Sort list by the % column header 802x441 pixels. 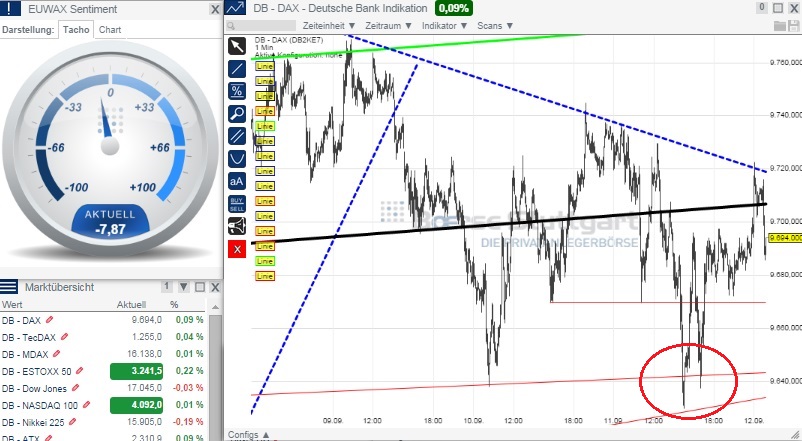coord(174,304)
